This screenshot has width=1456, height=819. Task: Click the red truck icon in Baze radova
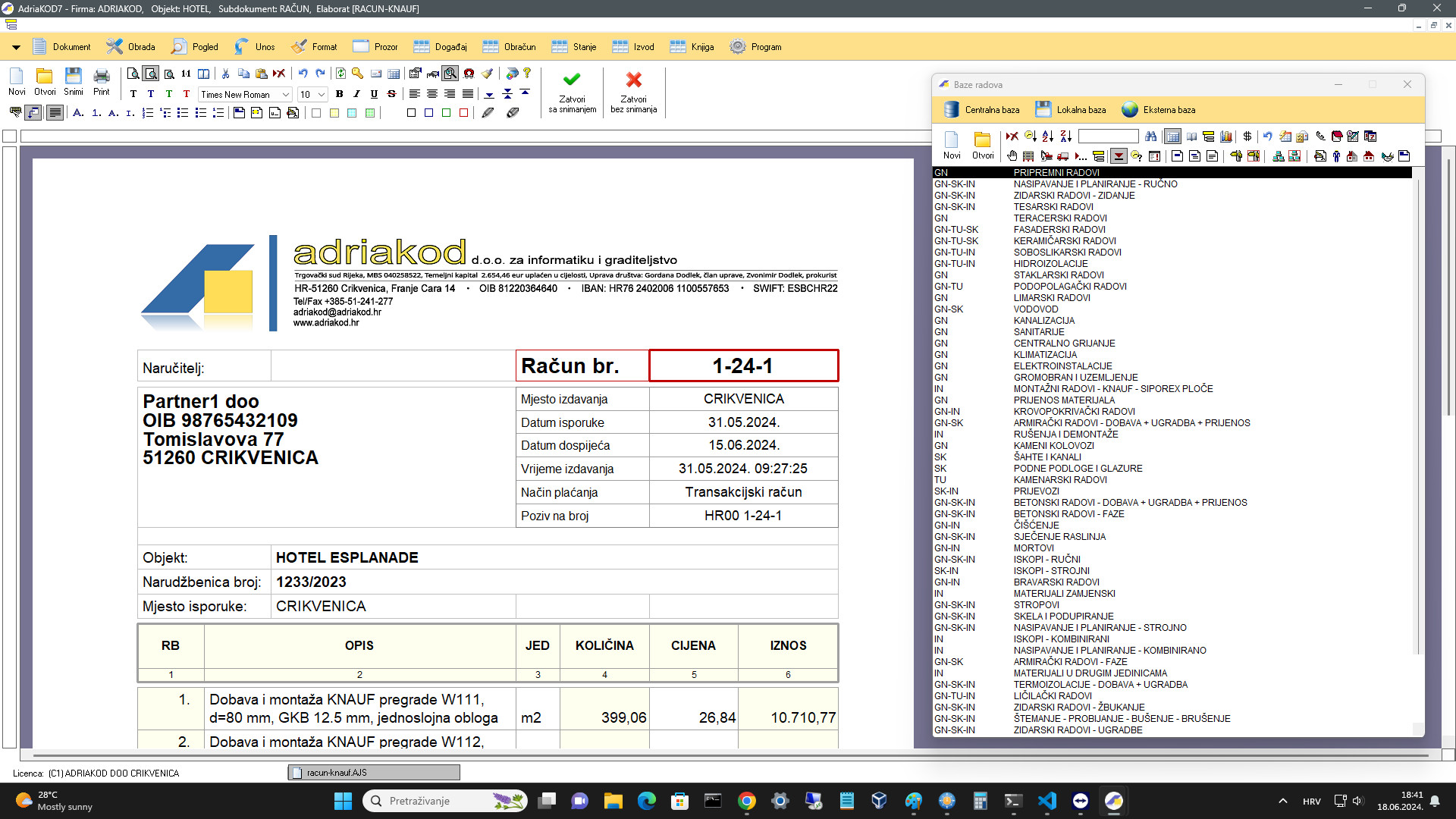pos(1063,156)
